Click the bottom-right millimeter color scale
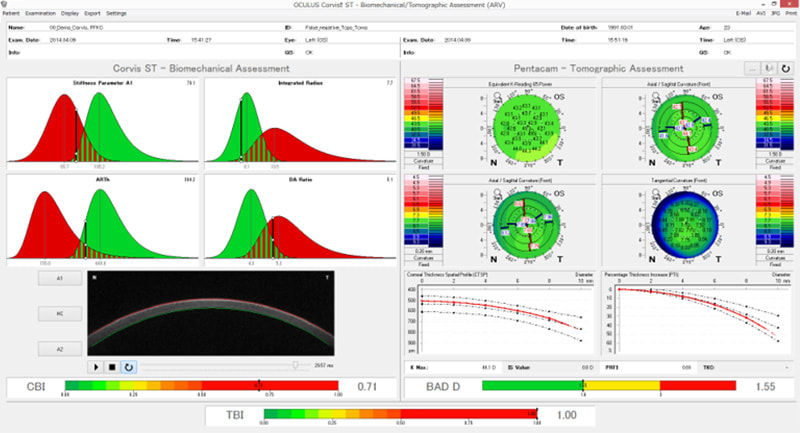Screen dimensions: 800x433 [x=774, y=210]
